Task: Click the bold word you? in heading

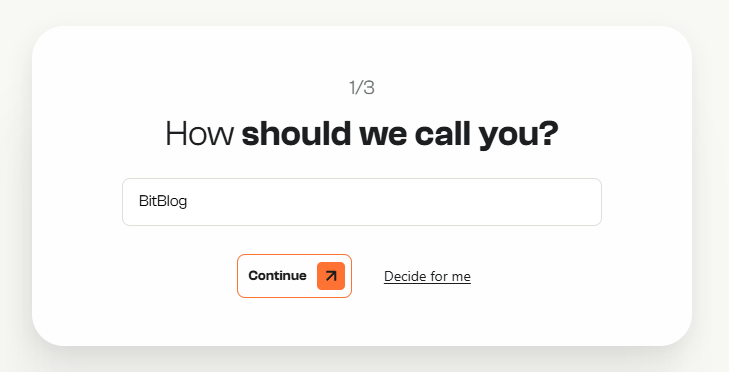Action: tap(518, 135)
